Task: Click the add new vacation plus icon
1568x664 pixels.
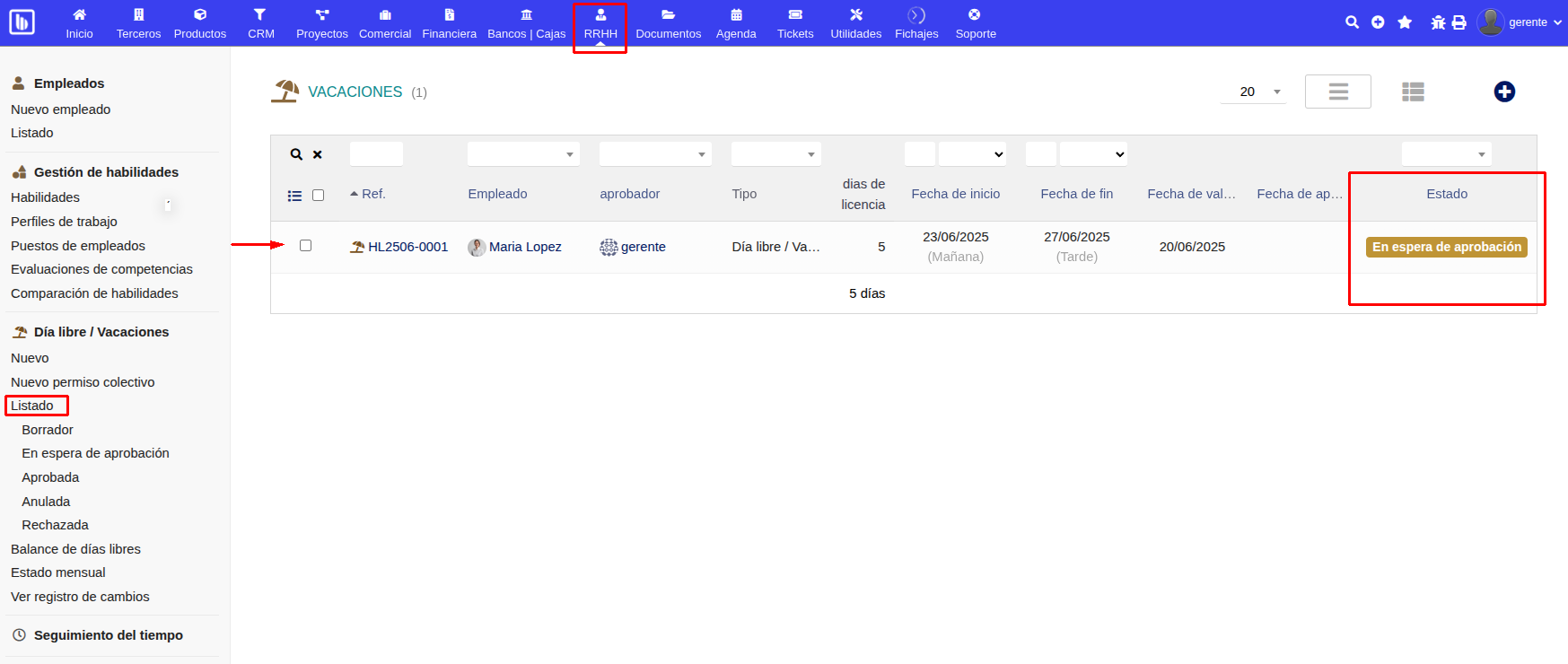Action: pyautogui.click(x=1504, y=92)
